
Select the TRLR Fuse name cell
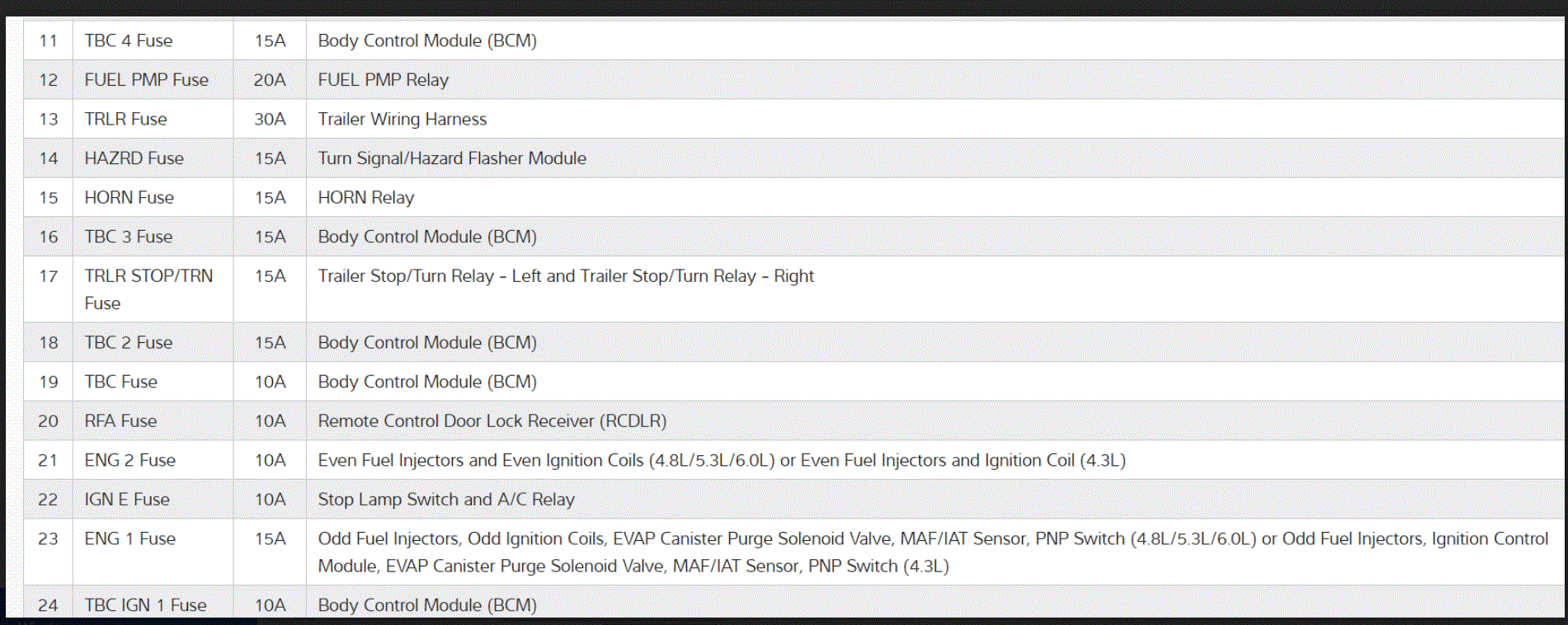125,119
